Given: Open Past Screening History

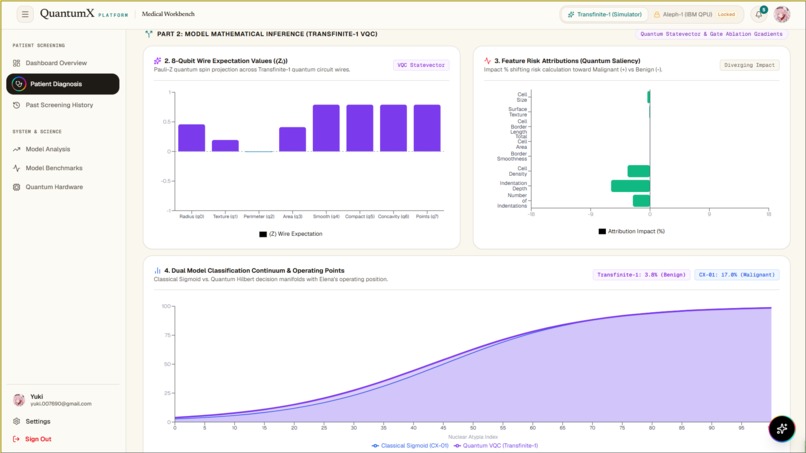Looking at the screenshot, I should pyautogui.click(x=63, y=105).
